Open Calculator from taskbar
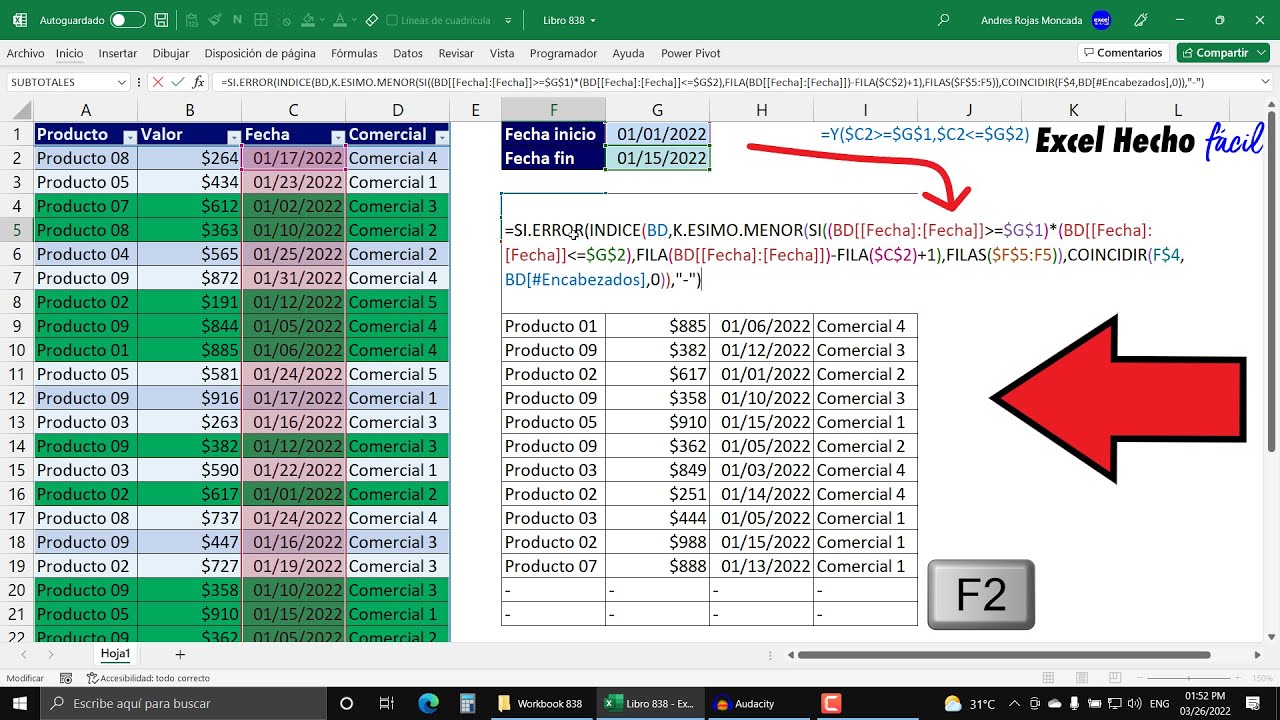This screenshot has height=720, width=1280. coord(466,704)
